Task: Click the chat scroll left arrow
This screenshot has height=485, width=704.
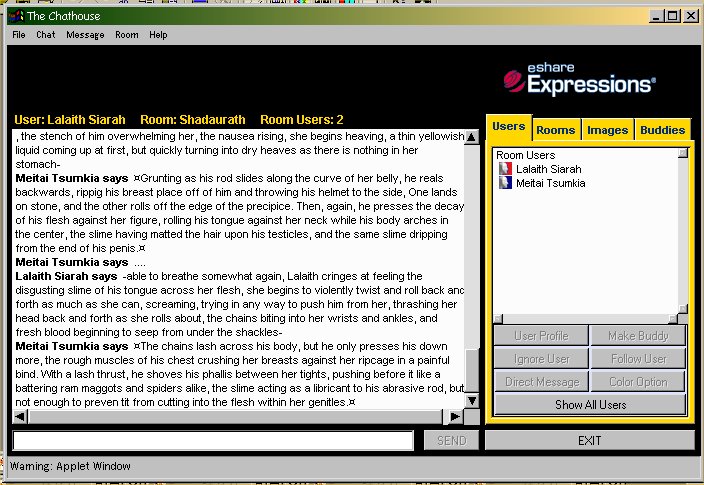Action: pyautogui.click(x=20, y=417)
